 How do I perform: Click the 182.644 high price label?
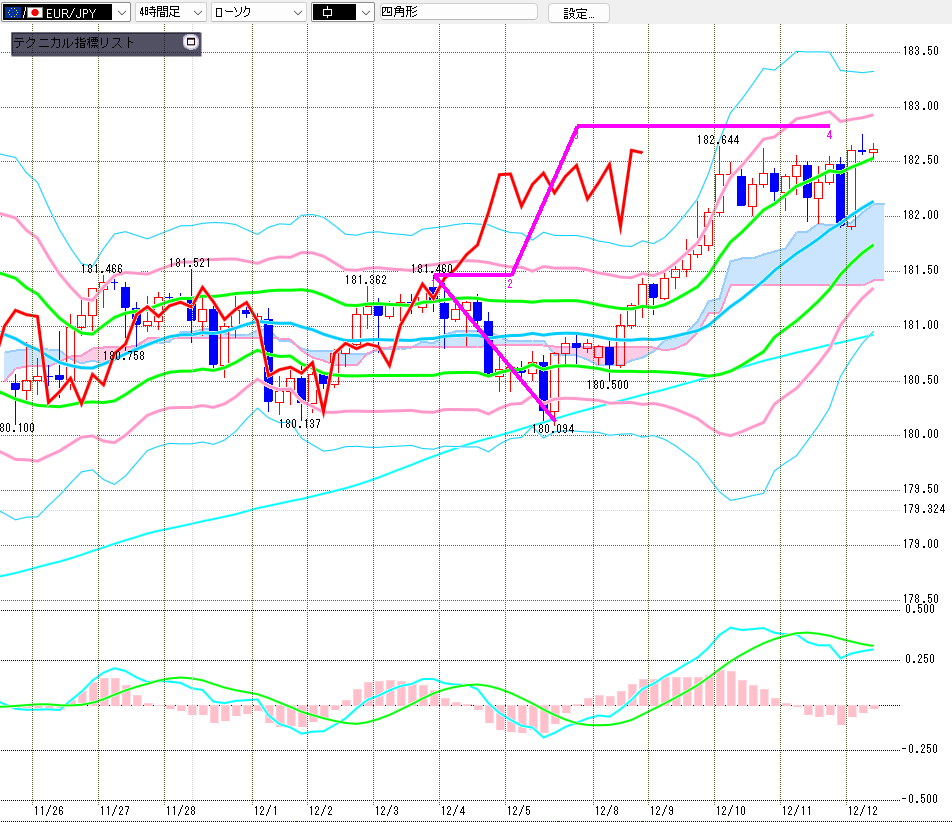(x=718, y=140)
